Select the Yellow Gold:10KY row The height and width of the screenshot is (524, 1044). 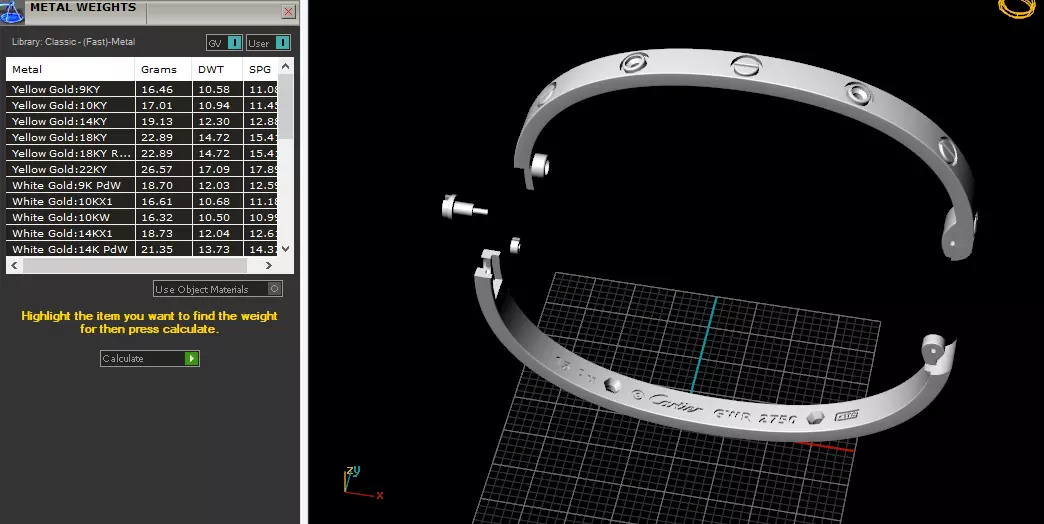[142, 105]
